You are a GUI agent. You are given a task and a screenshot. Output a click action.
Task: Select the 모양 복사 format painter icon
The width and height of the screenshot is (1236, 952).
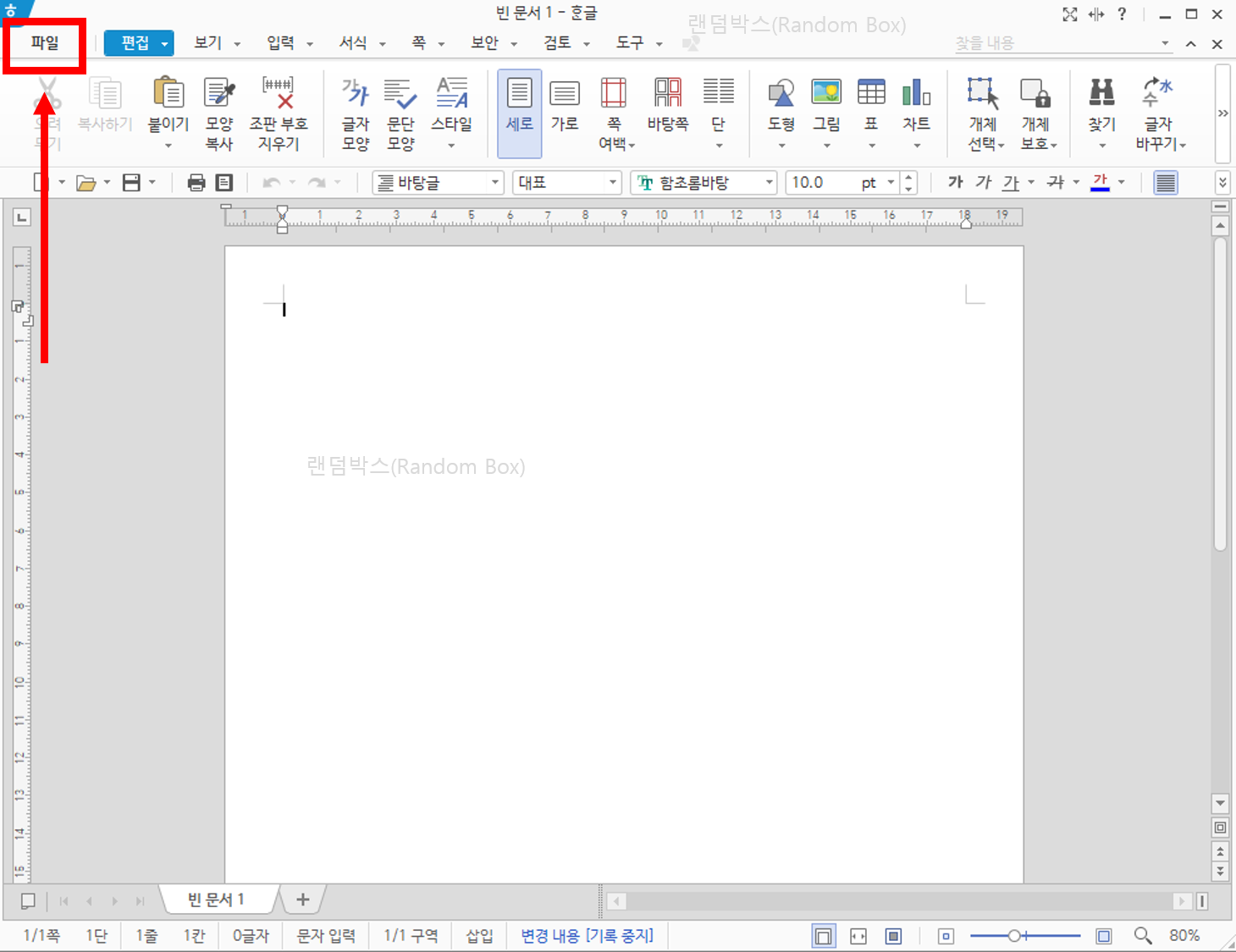pos(219,93)
